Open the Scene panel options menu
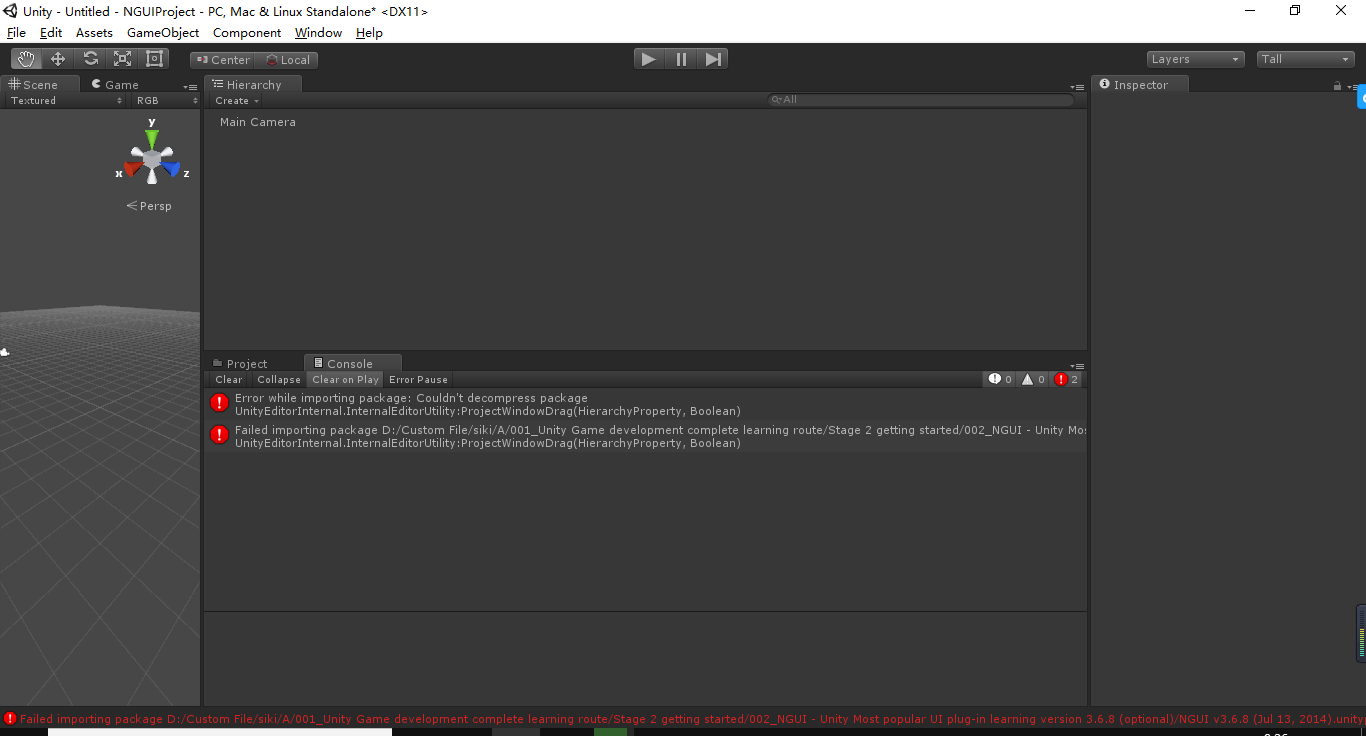The image size is (1366, 736). [x=190, y=88]
